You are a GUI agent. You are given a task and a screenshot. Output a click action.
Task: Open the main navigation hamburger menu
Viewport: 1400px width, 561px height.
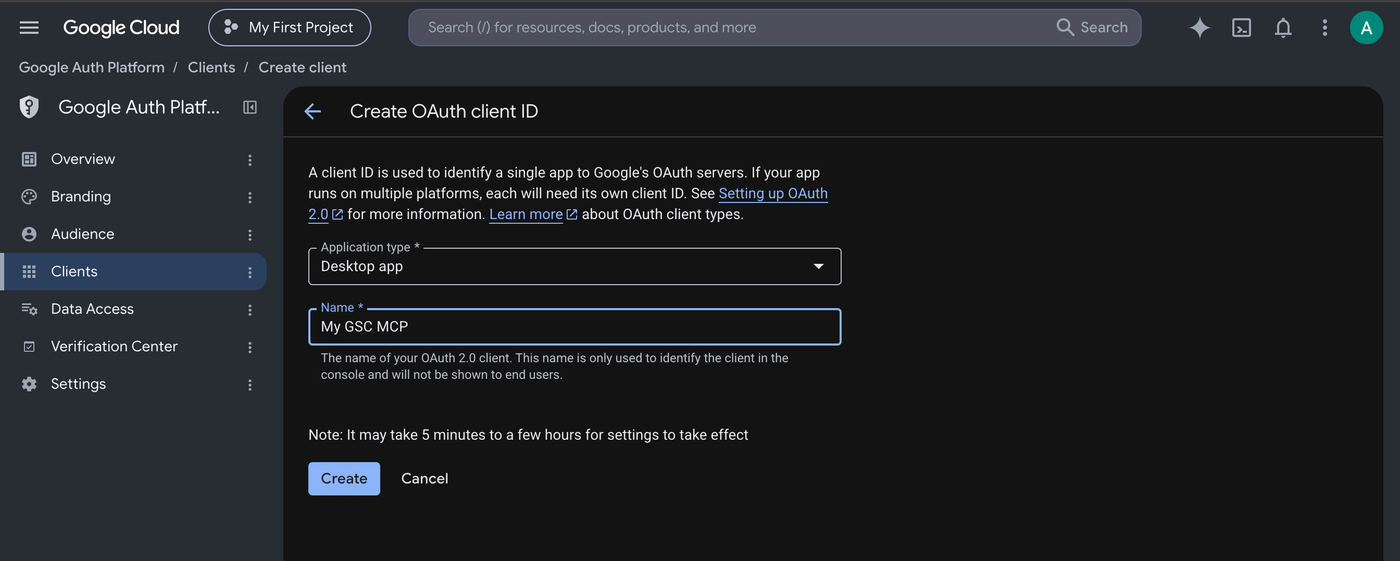pyautogui.click(x=29, y=28)
